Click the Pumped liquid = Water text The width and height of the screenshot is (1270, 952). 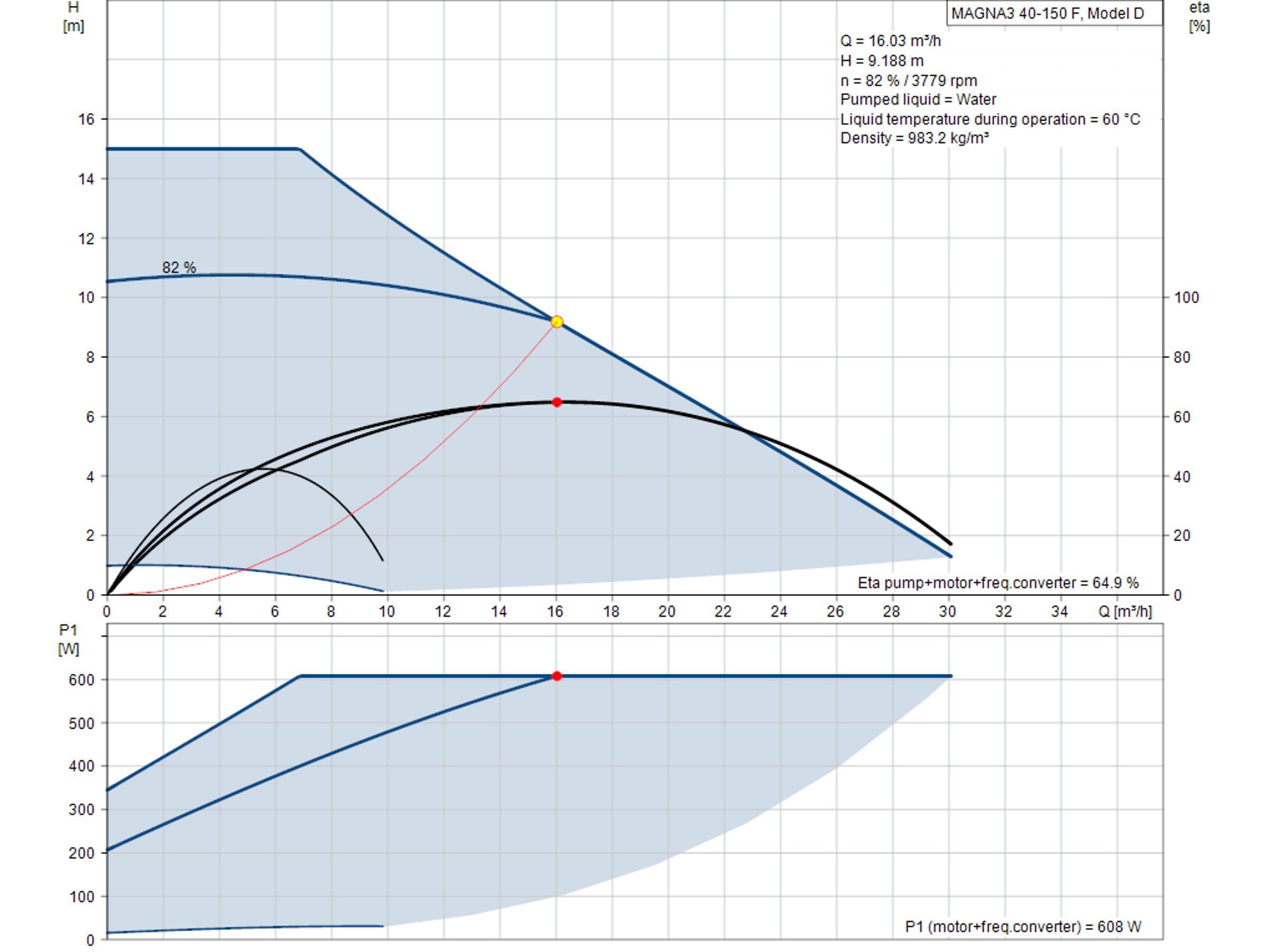coord(918,99)
